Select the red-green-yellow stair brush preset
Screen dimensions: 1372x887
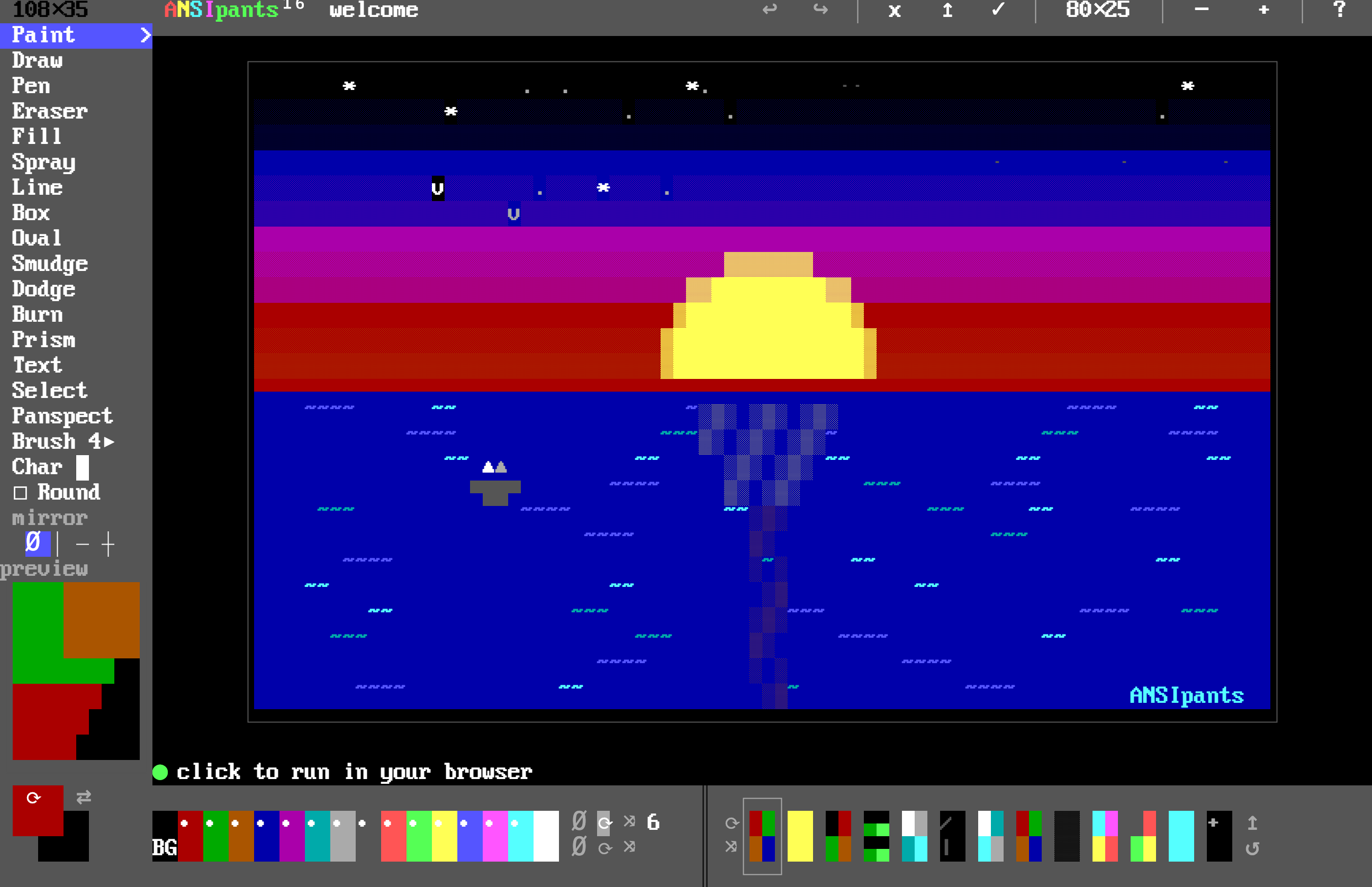(x=1143, y=836)
